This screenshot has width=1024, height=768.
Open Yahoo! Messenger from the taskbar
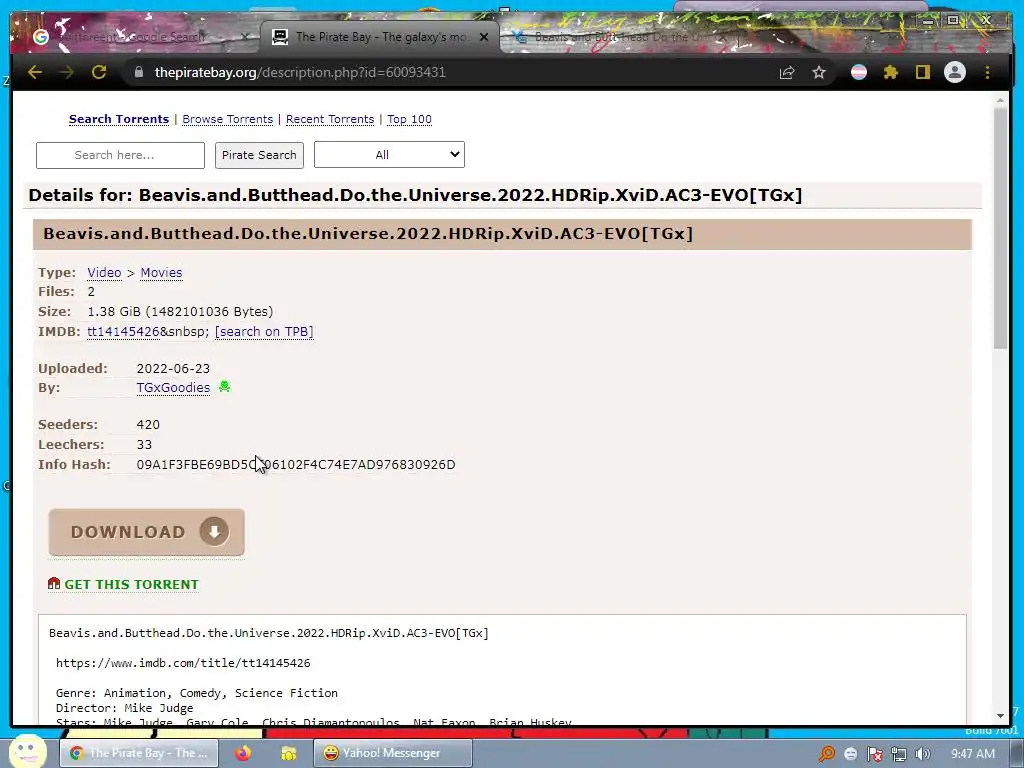[x=392, y=753]
